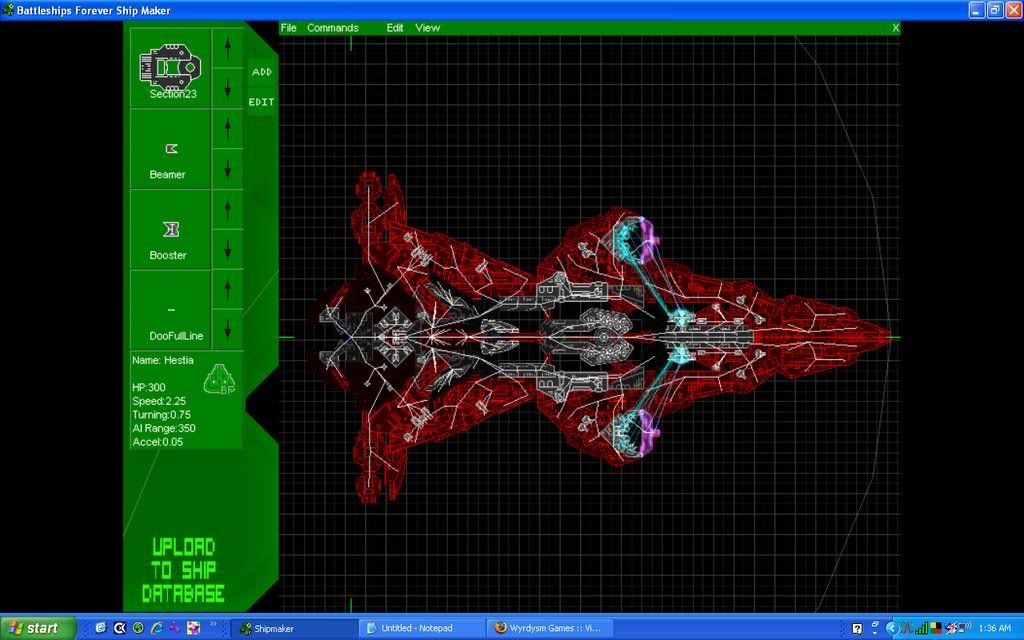The height and width of the screenshot is (640, 1024).
Task: Click the Speed:2.25 stat
Action: point(159,401)
